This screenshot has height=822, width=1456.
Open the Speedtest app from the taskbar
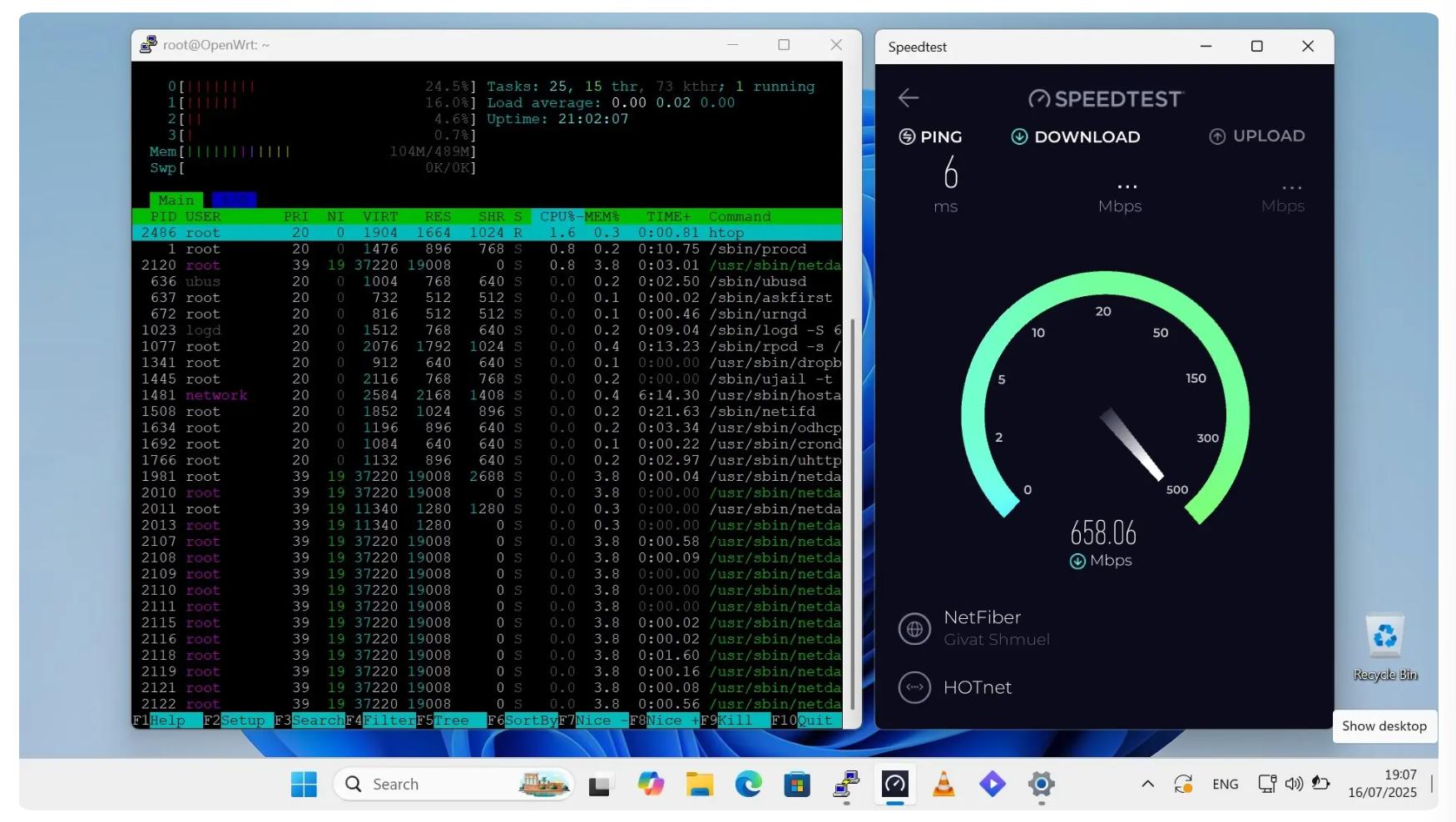(894, 784)
